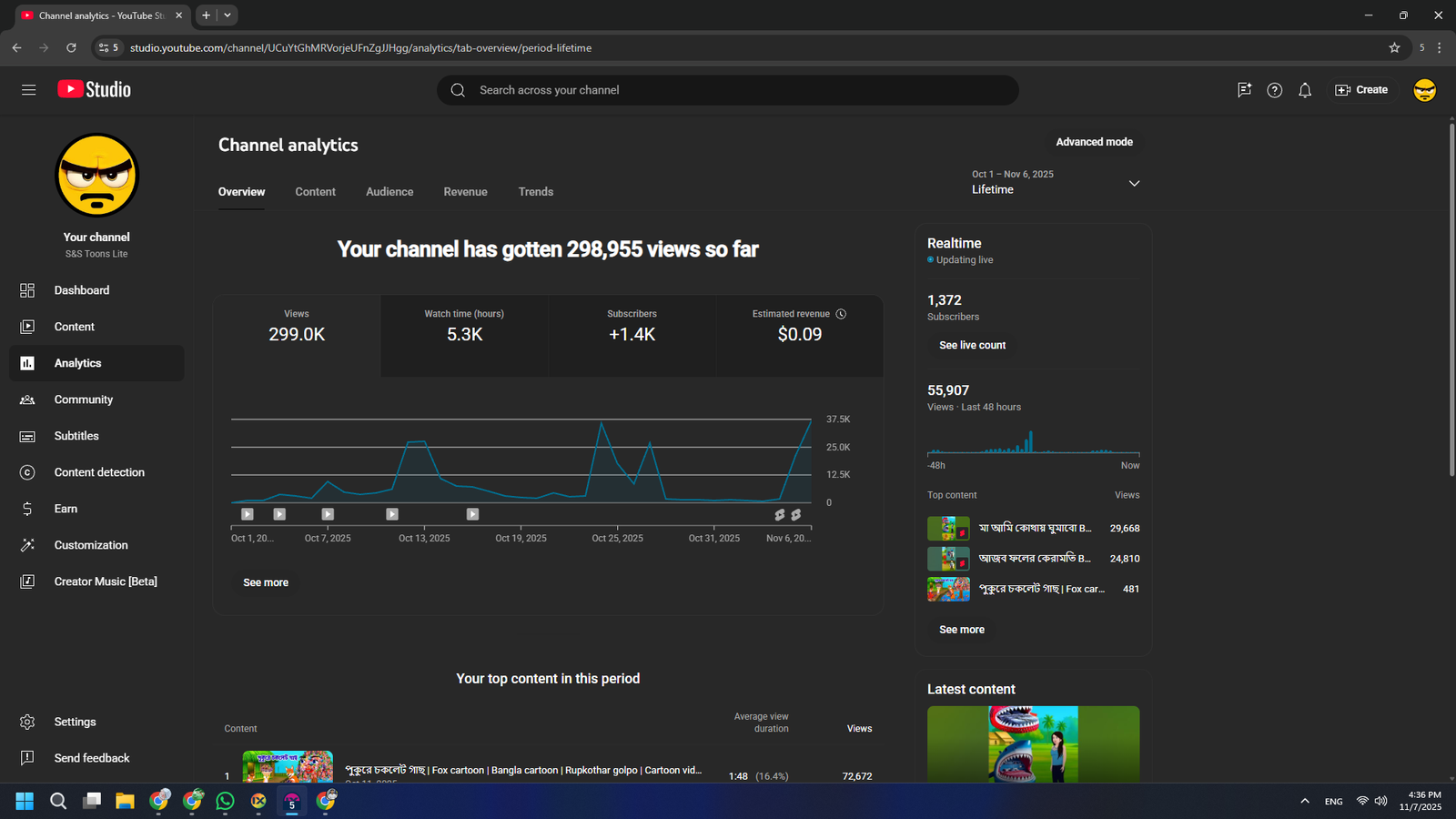Screen dimensions: 1456x819
Task: Open the Subtitles section
Action: click(96, 436)
